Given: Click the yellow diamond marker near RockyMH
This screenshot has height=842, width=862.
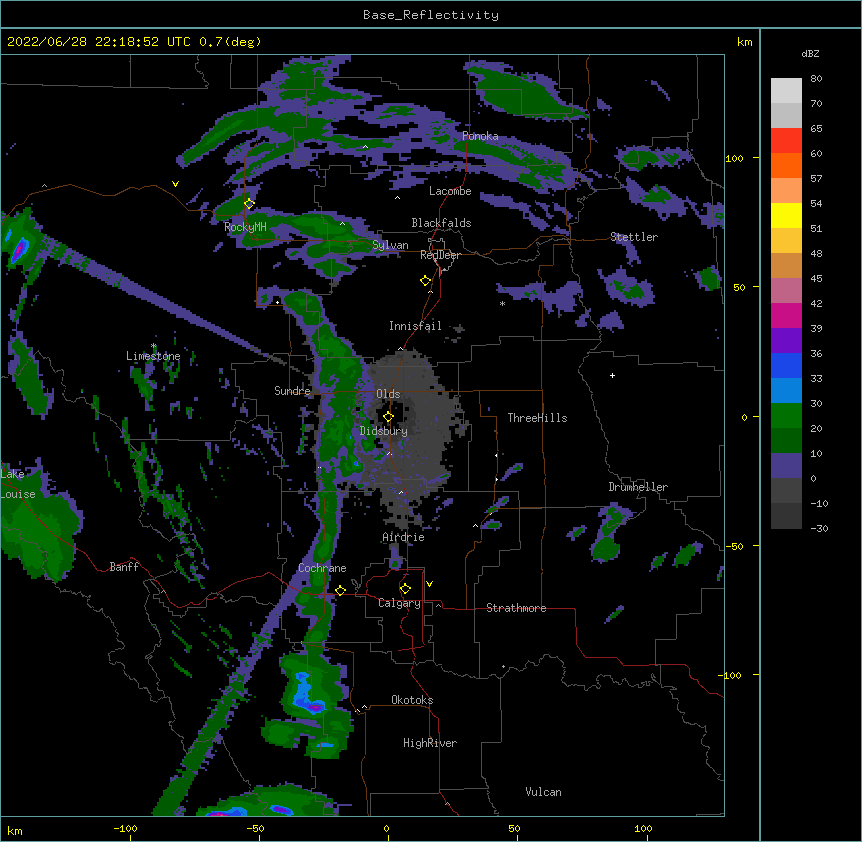Looking at the screenshot, I should pyautogui.click(x=249, y=204).
